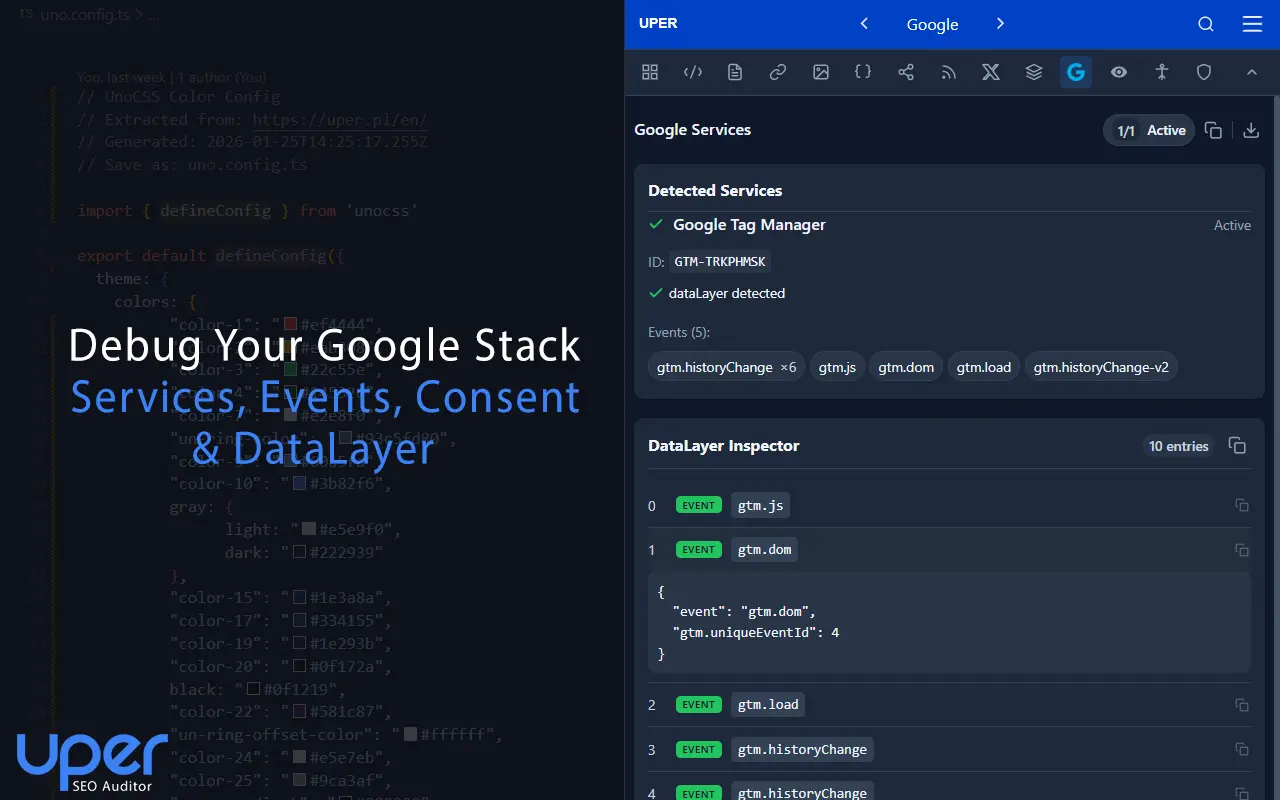Image resolution: width=1280 pixels, height=800 pixels.
Task: Open the hamburger menu
Action: click(x=1252, y=24)
